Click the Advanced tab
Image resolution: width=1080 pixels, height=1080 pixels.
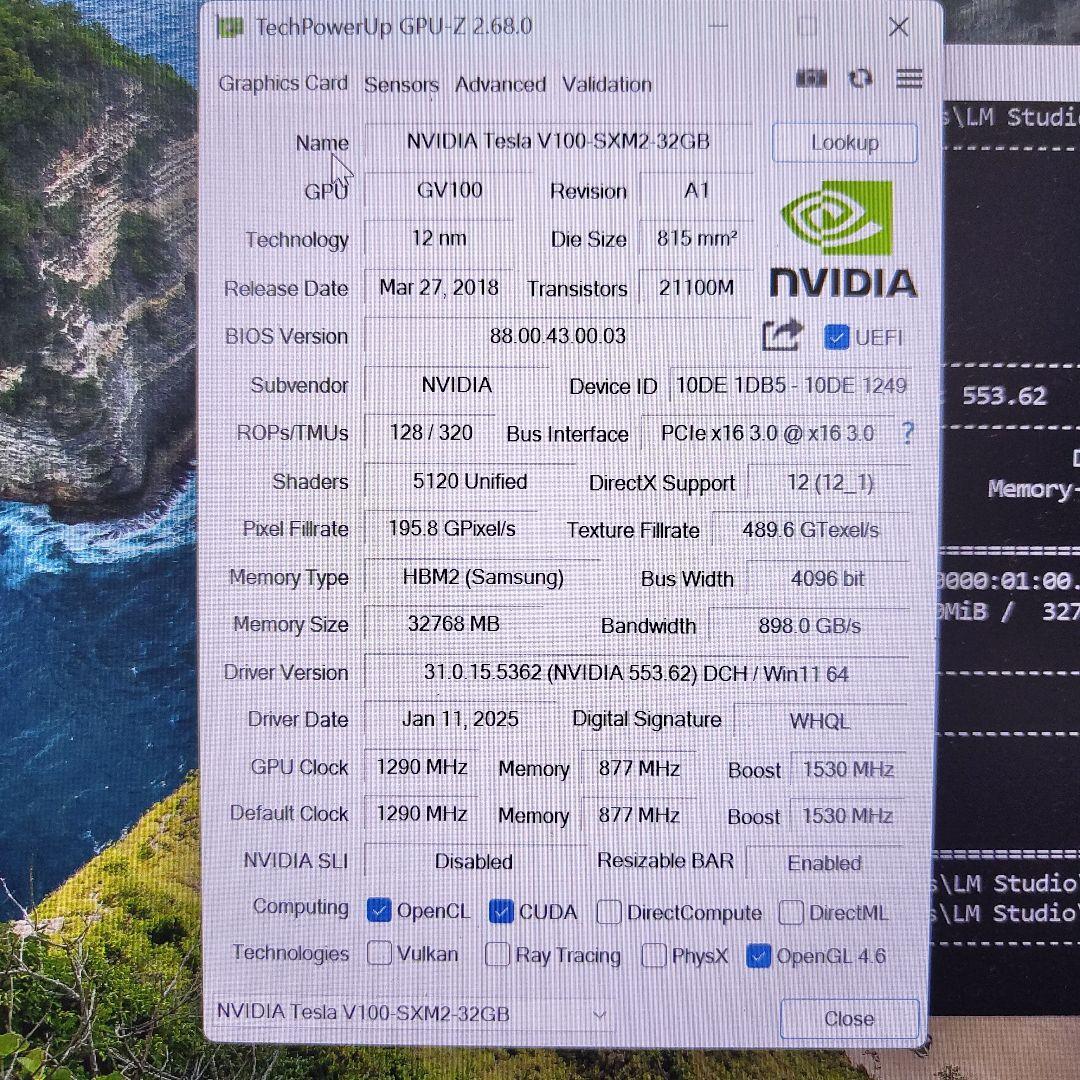[500, 85]
